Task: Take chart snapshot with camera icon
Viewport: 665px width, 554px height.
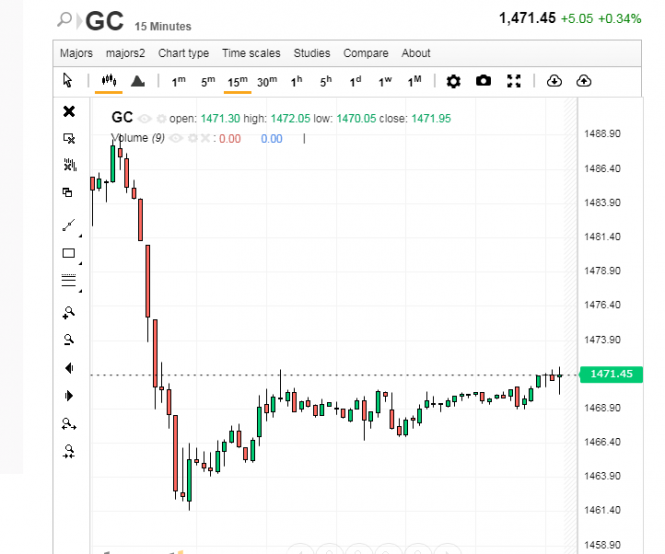Action: [x=483, y=81]
